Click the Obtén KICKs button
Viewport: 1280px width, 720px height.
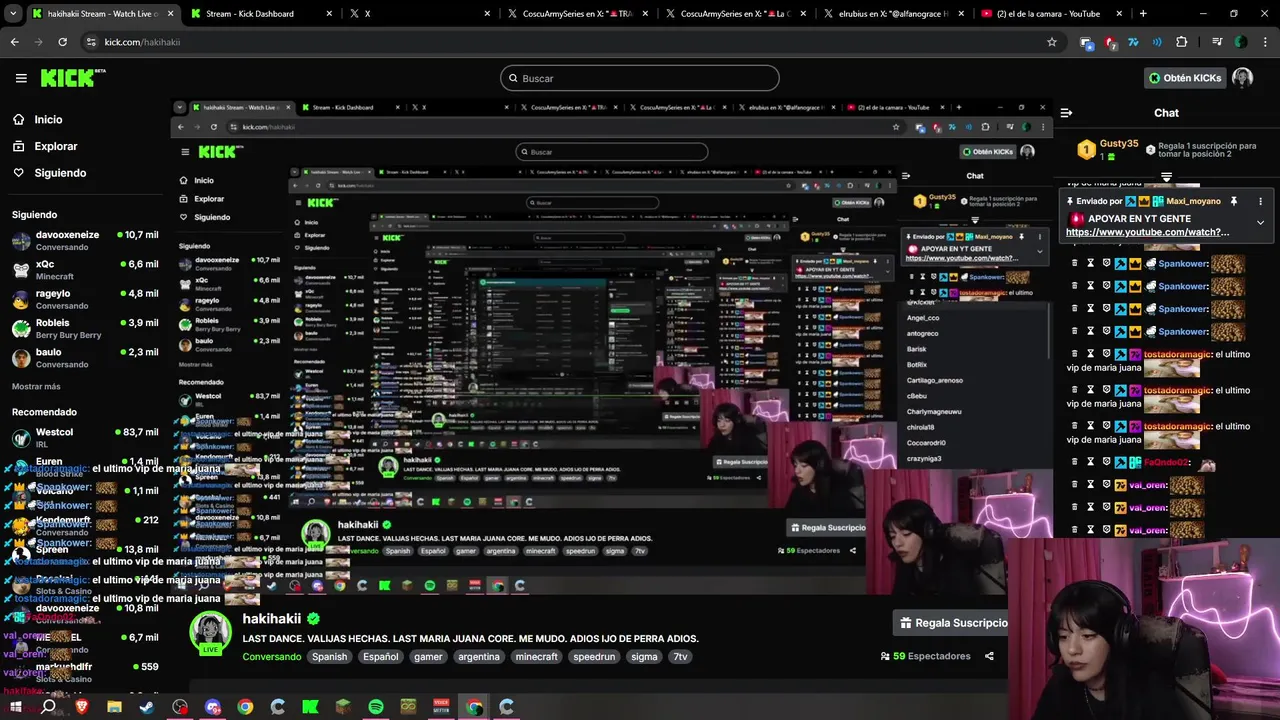click(x=1185, y=78)
